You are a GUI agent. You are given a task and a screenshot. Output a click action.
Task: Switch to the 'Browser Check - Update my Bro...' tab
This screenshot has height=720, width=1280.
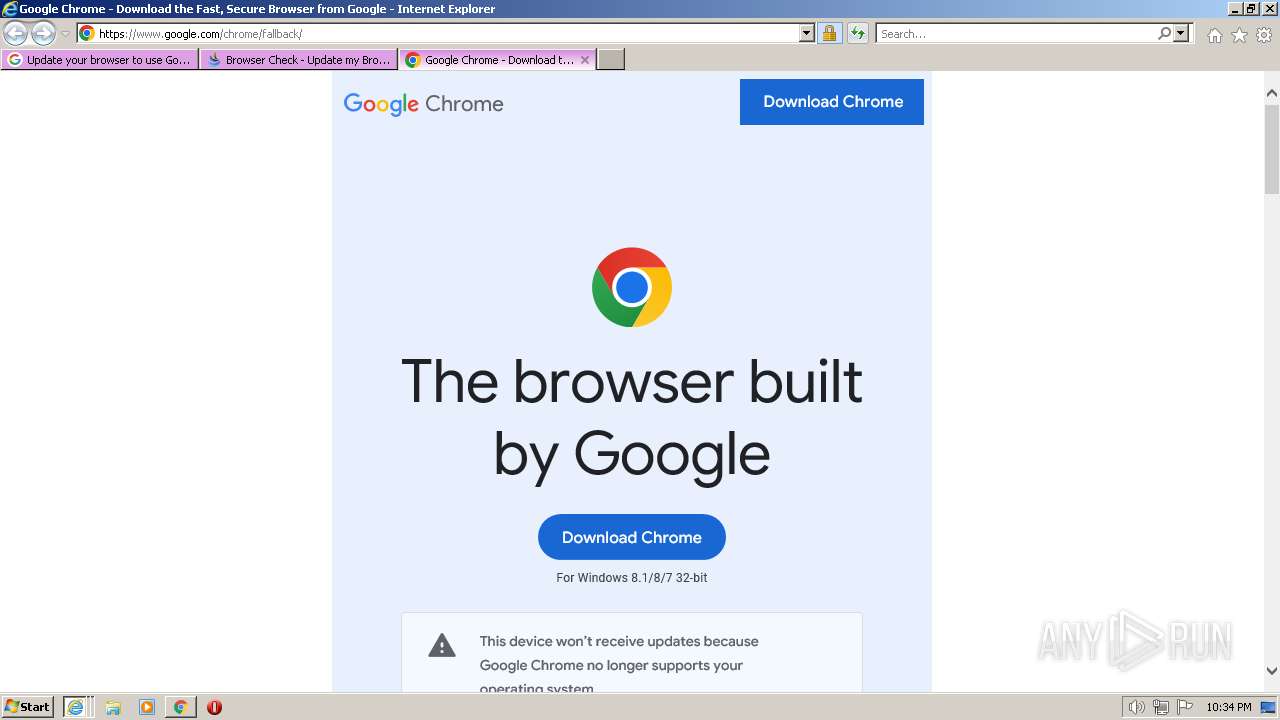(x=299, y=60)
